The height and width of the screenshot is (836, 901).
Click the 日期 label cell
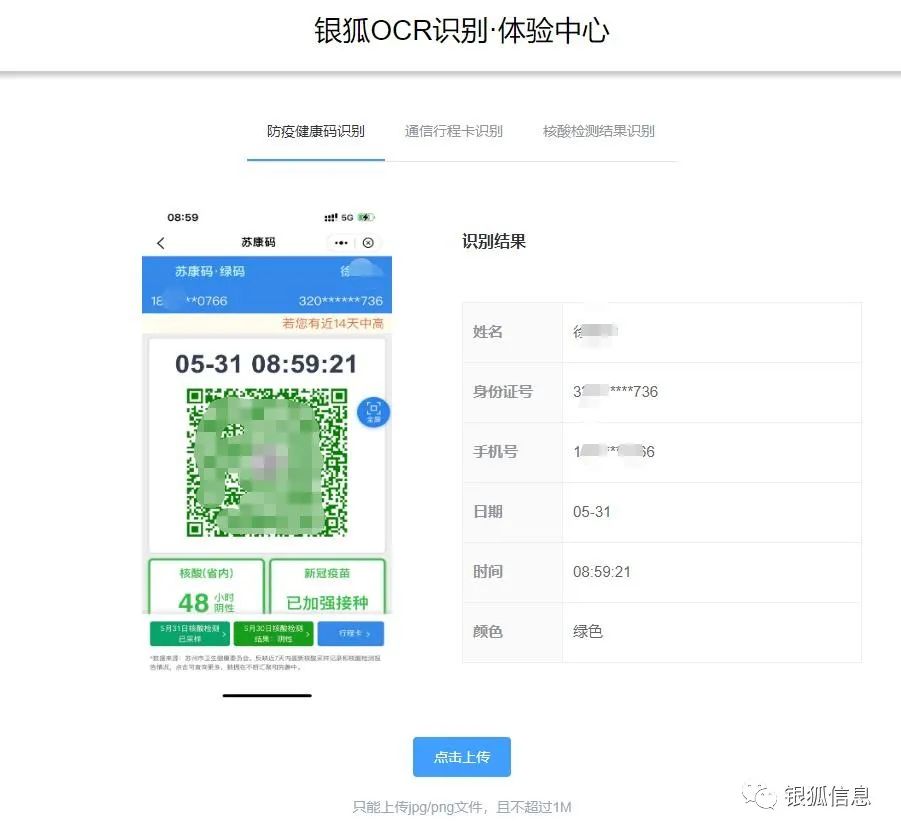coord(513,511)
